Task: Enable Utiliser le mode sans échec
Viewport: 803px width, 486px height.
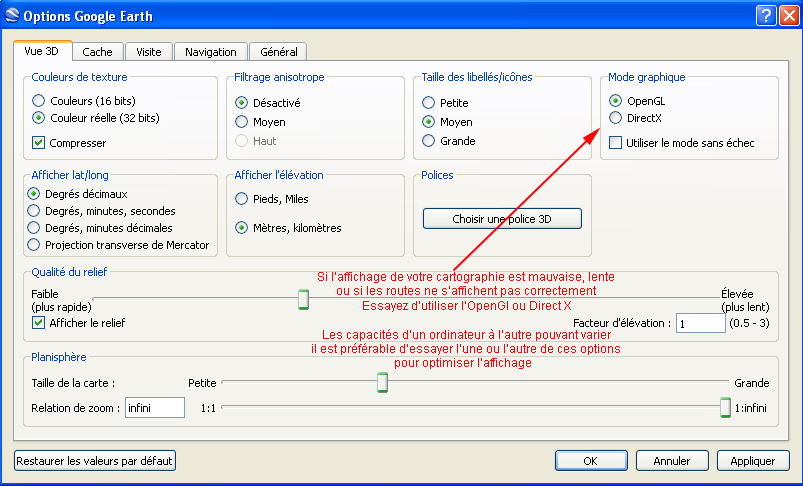Action: click(x=615, y=142)
